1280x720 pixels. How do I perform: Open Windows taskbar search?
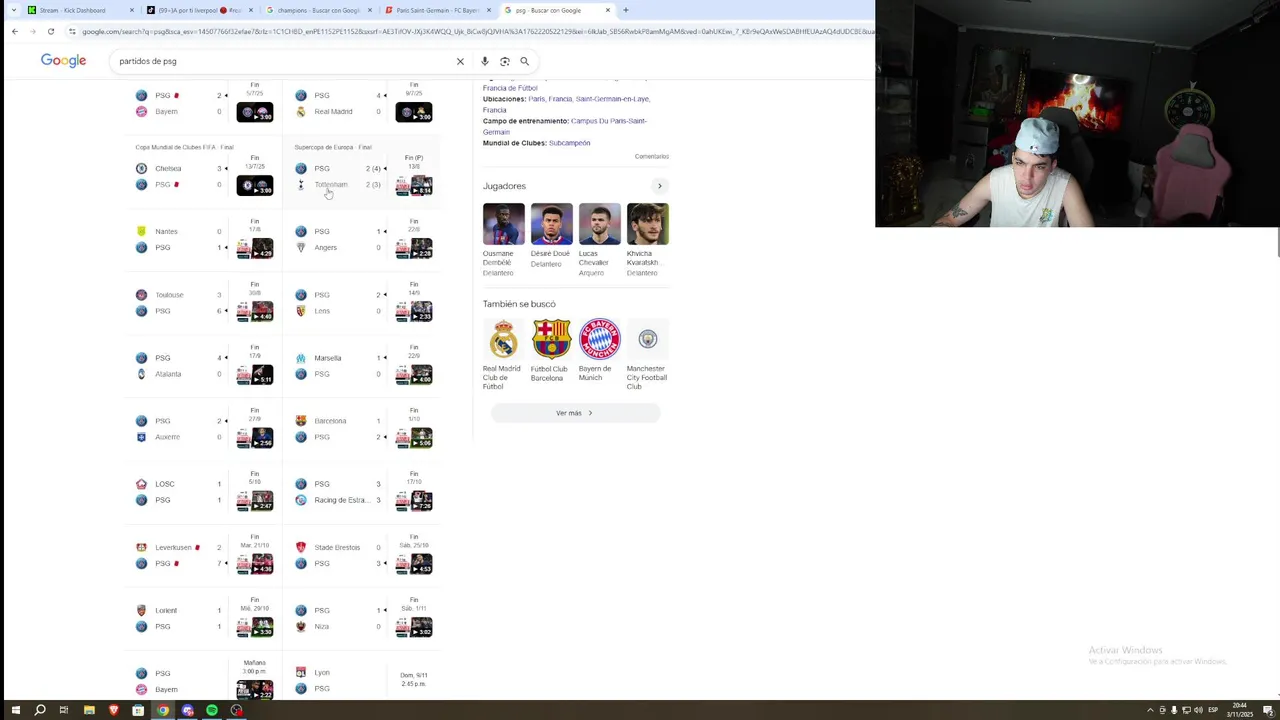click(x=40, y=710)
